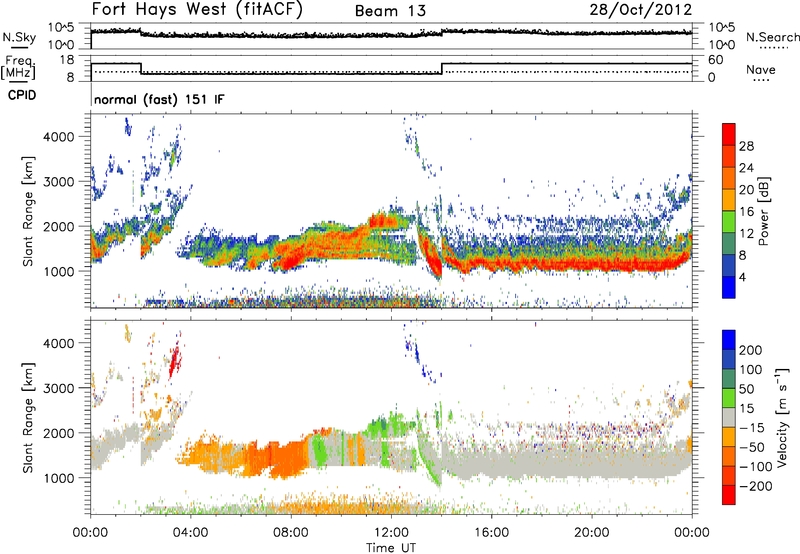800x554 pixels.
Task: Click the 'Nave' legend label
Action: point(761,70)
